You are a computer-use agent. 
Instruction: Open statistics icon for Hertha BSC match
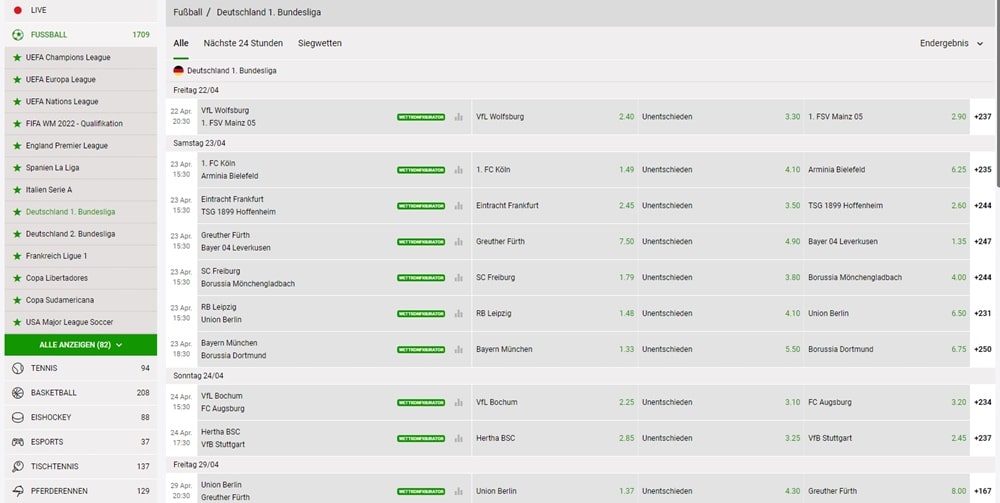point(459,439)
